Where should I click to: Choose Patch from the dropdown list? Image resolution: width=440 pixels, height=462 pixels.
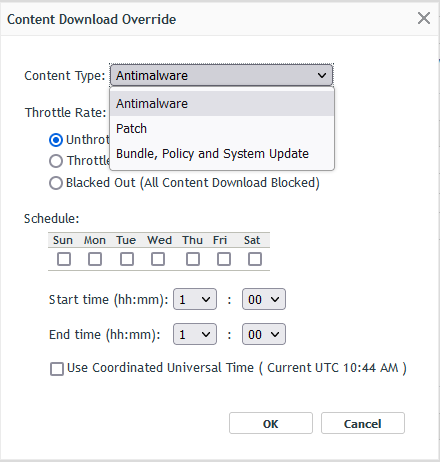point(222,128)
